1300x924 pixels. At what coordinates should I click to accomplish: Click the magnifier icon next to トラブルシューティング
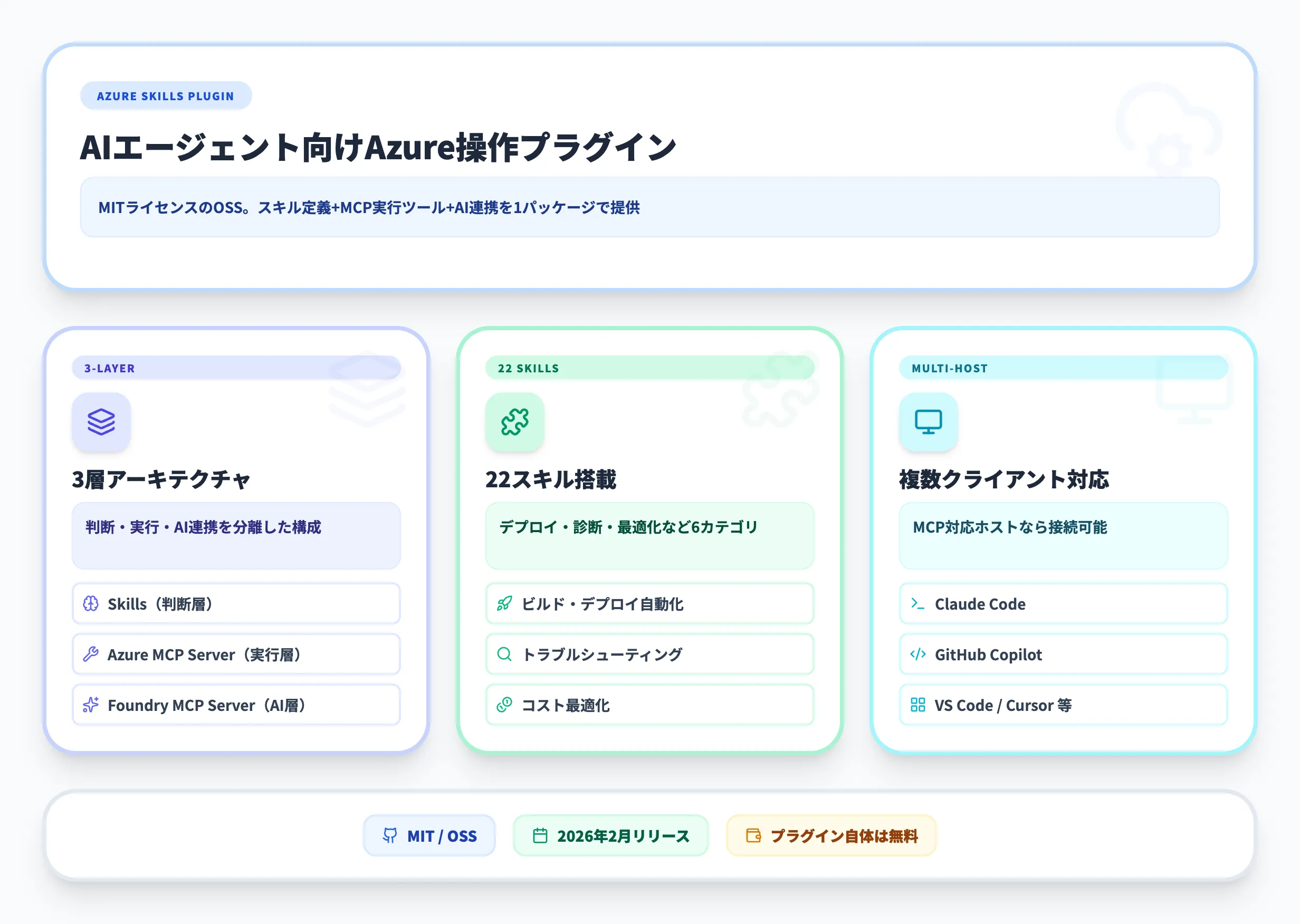pyautogui.click(x=504, y=654)
